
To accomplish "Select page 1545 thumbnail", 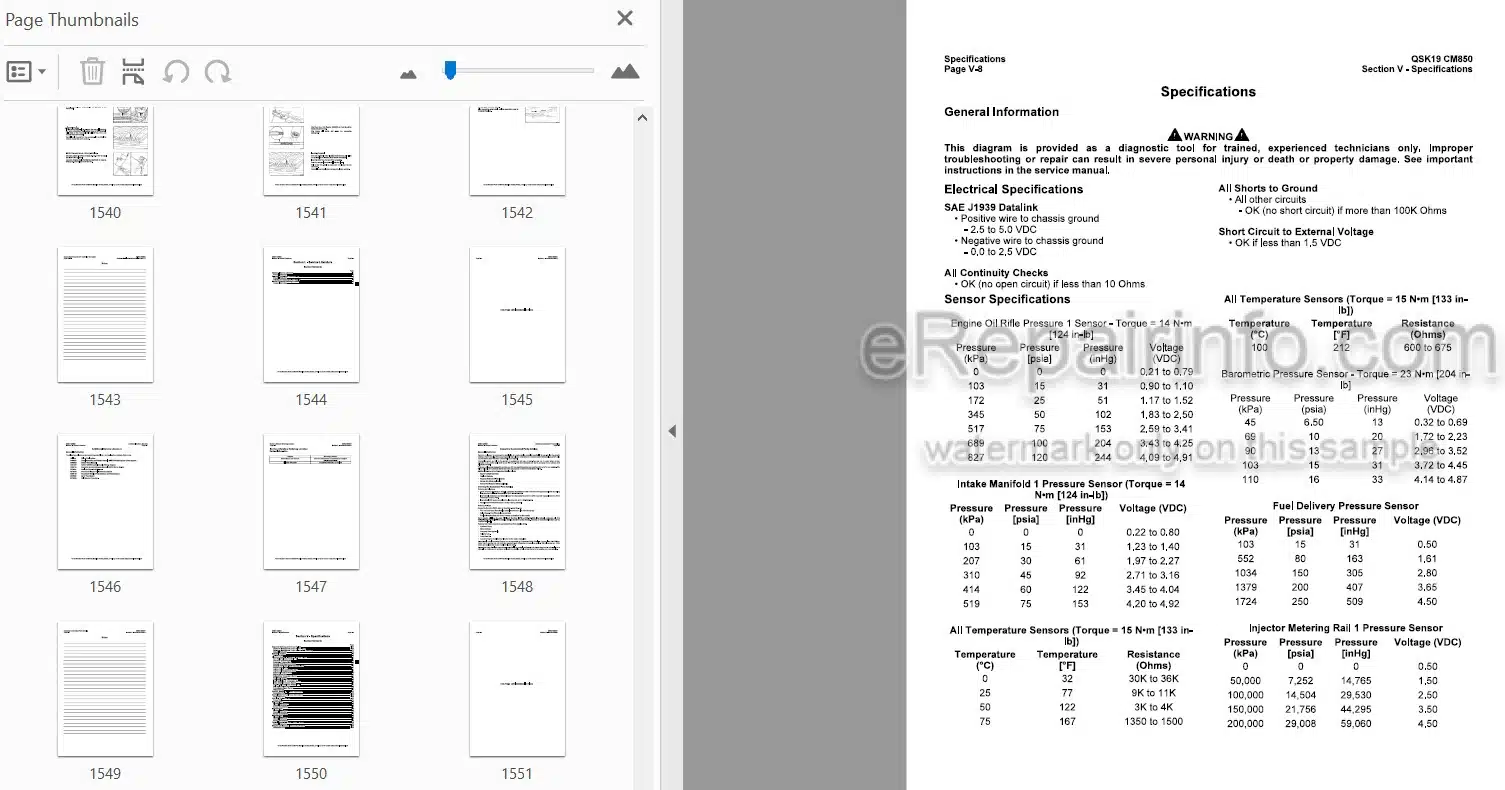I will tap(517, 315).
